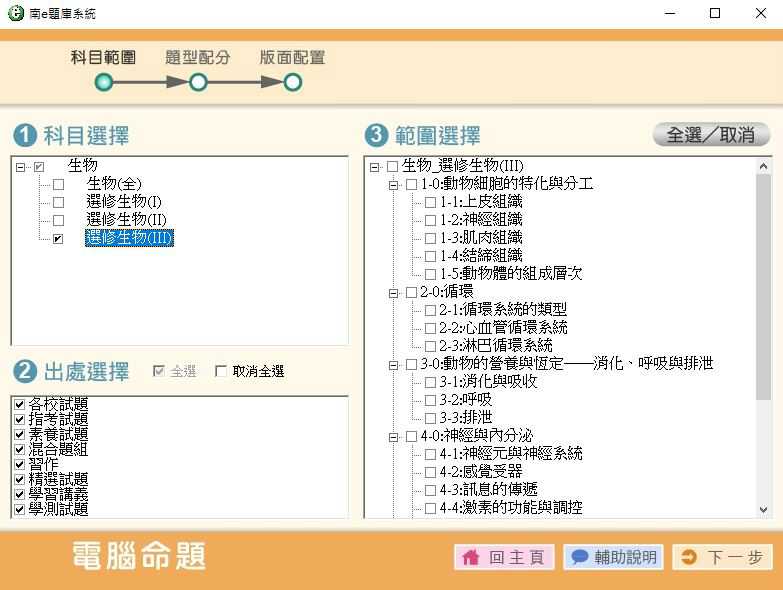This screenshot has height=590, width=783.
Task: Toggle the 生物 root subject checkbox
Action: (39, 167)
